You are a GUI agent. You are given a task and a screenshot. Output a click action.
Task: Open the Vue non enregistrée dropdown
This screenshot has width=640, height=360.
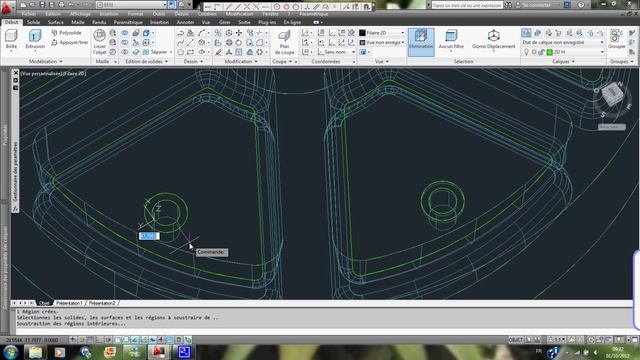tap(382, 42)
